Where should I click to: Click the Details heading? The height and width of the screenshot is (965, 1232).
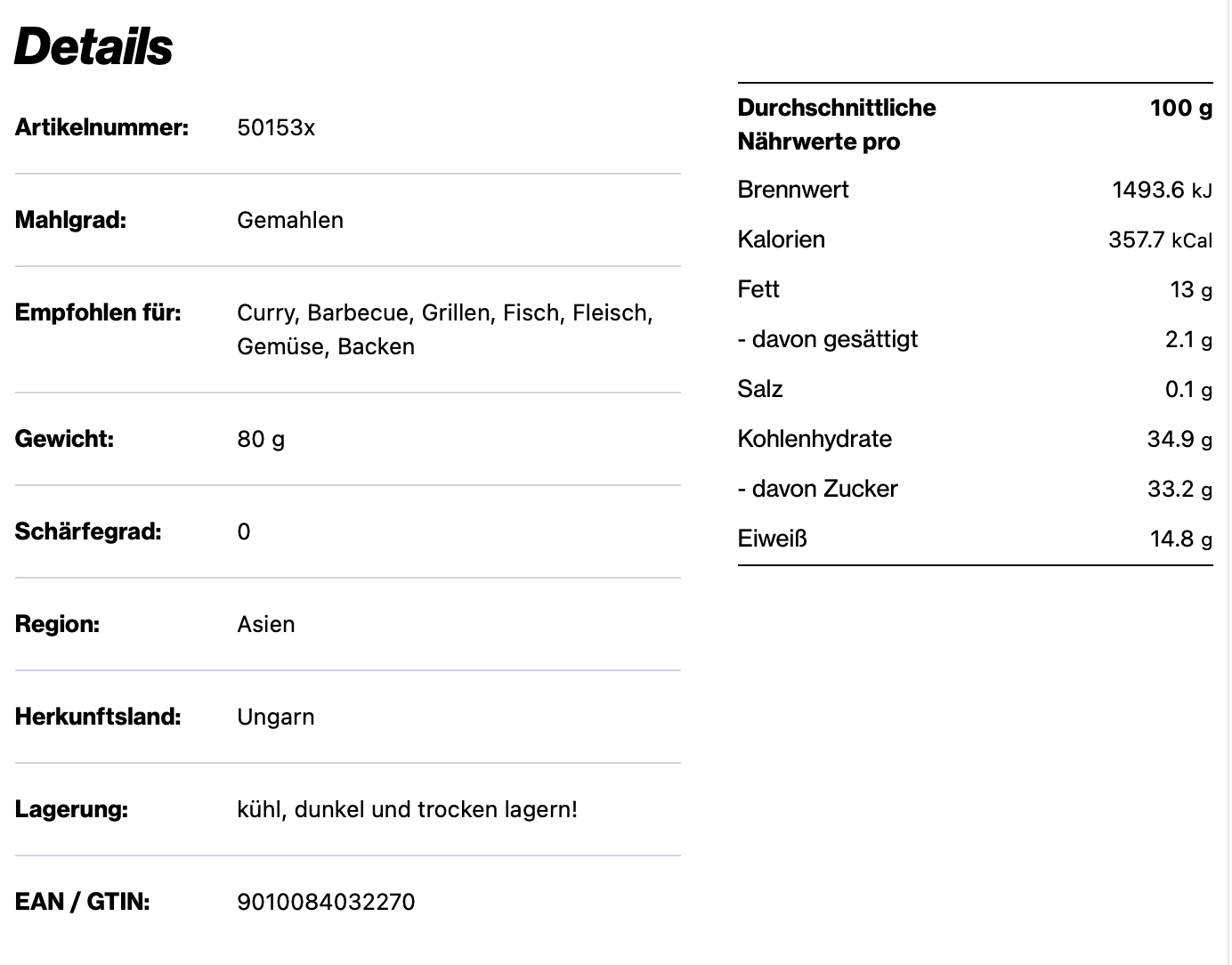tap(93, 46)
